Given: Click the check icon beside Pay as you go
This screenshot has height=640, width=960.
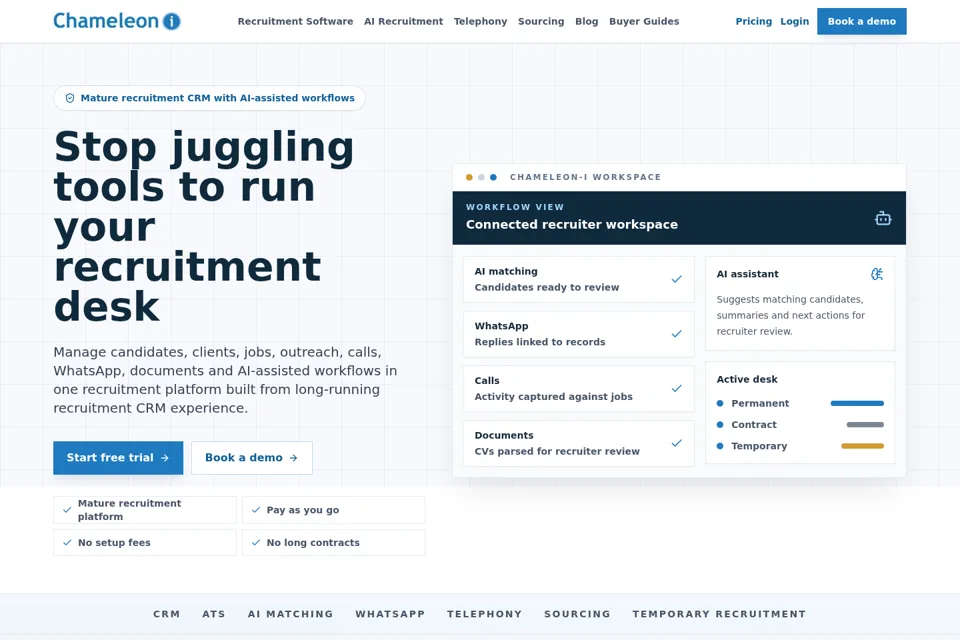Looking at the screenshot, I should point(256,510).
